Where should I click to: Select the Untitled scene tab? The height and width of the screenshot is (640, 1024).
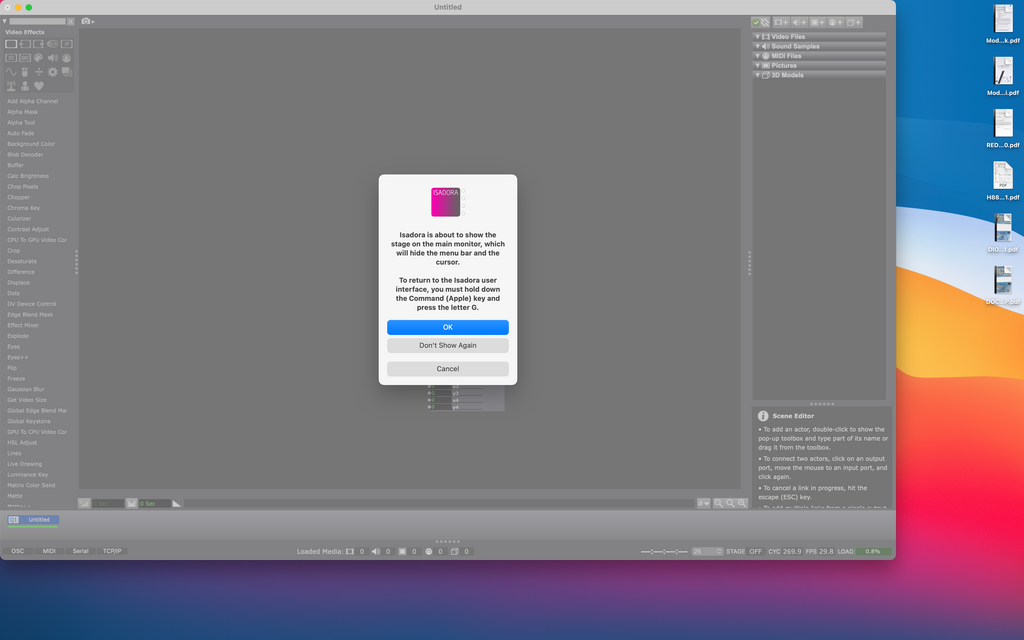pyautogui.click(x=33, y=520)
